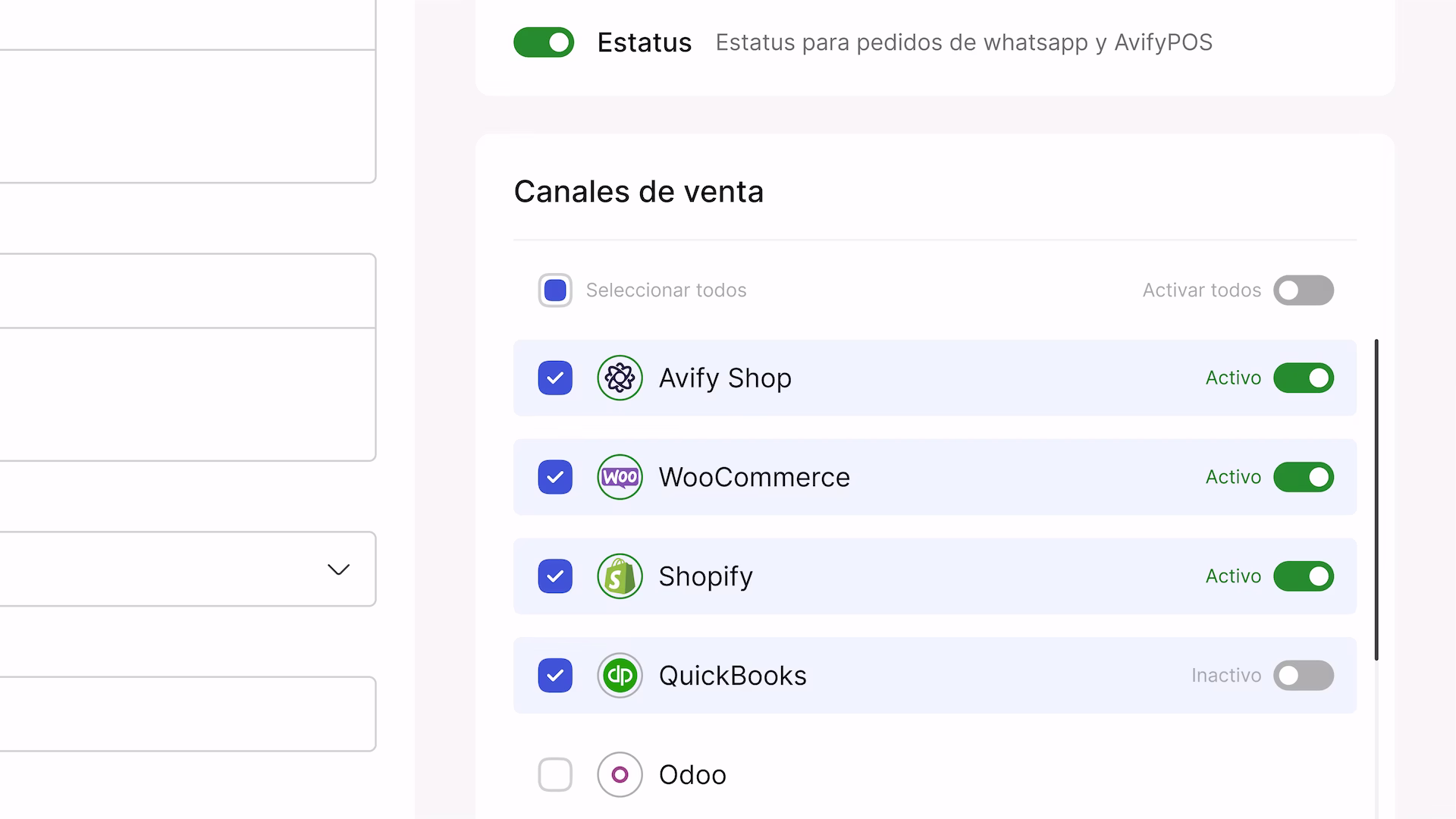Click the WooCommerce logo icon
The width and height of the screenshot is (1456, 819).
[x=620, y=477]
